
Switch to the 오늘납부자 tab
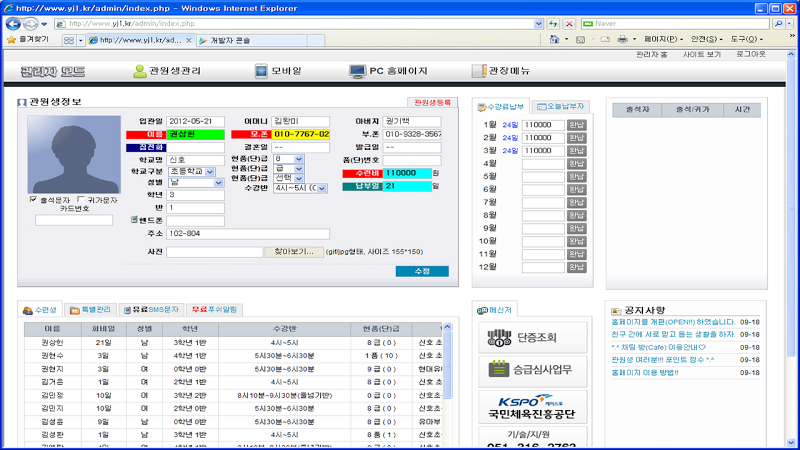561,106
